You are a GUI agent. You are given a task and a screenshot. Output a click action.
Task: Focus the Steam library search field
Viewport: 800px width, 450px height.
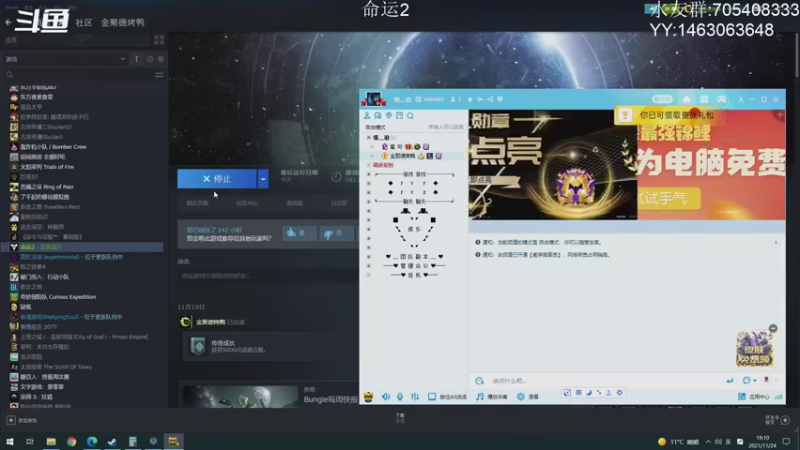[x=79, y=75]
